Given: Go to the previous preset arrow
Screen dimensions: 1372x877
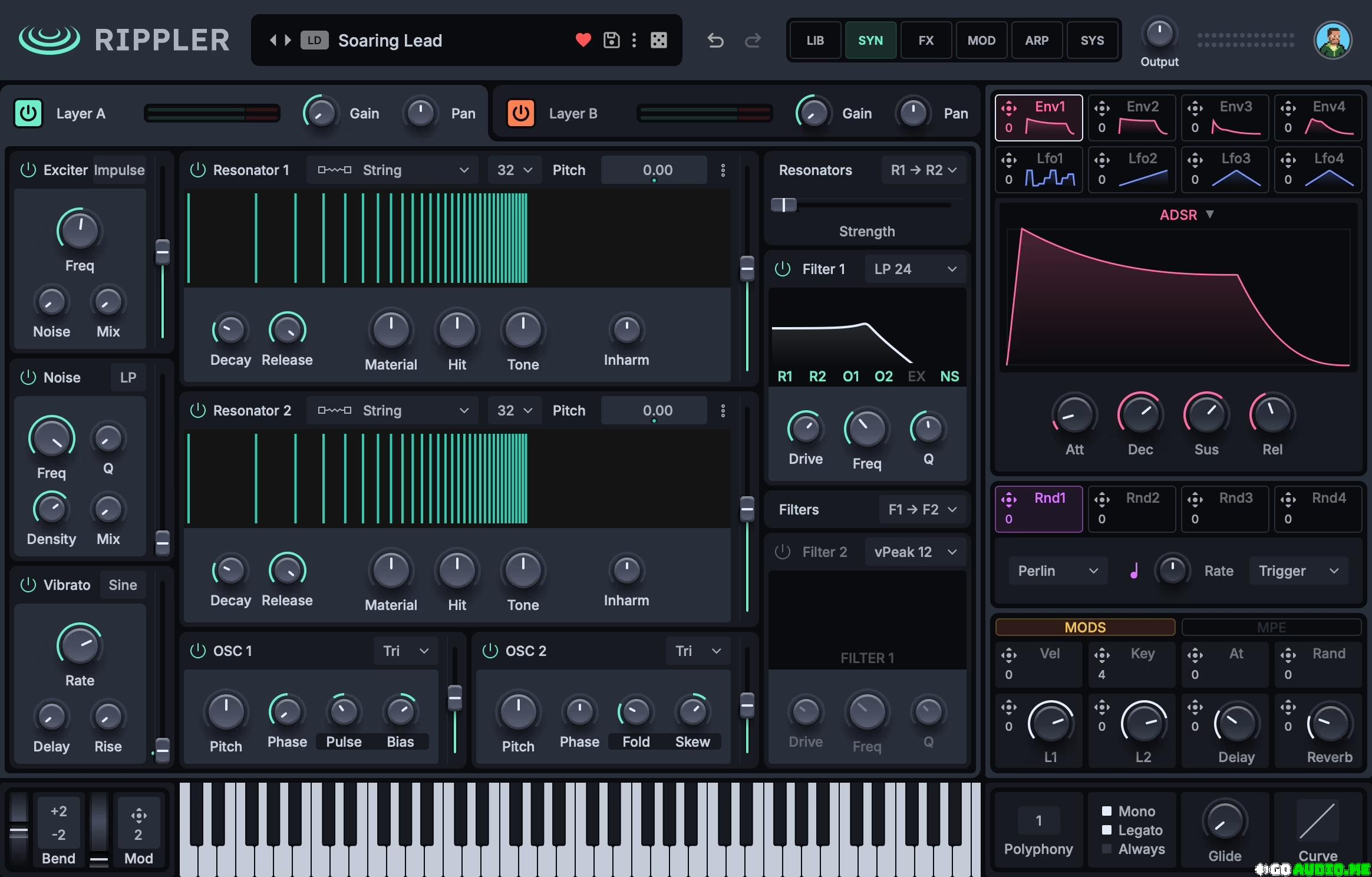Looking at the screenshot, I should coord(273,40).
